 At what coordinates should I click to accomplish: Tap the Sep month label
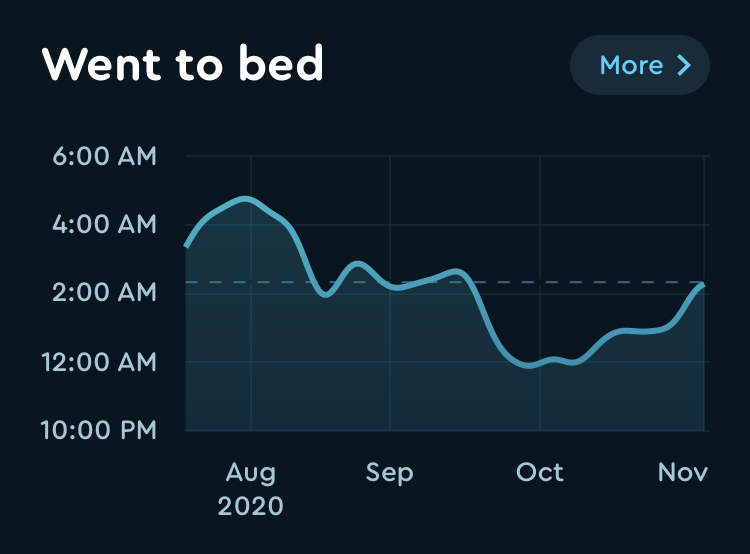point(389,473)
